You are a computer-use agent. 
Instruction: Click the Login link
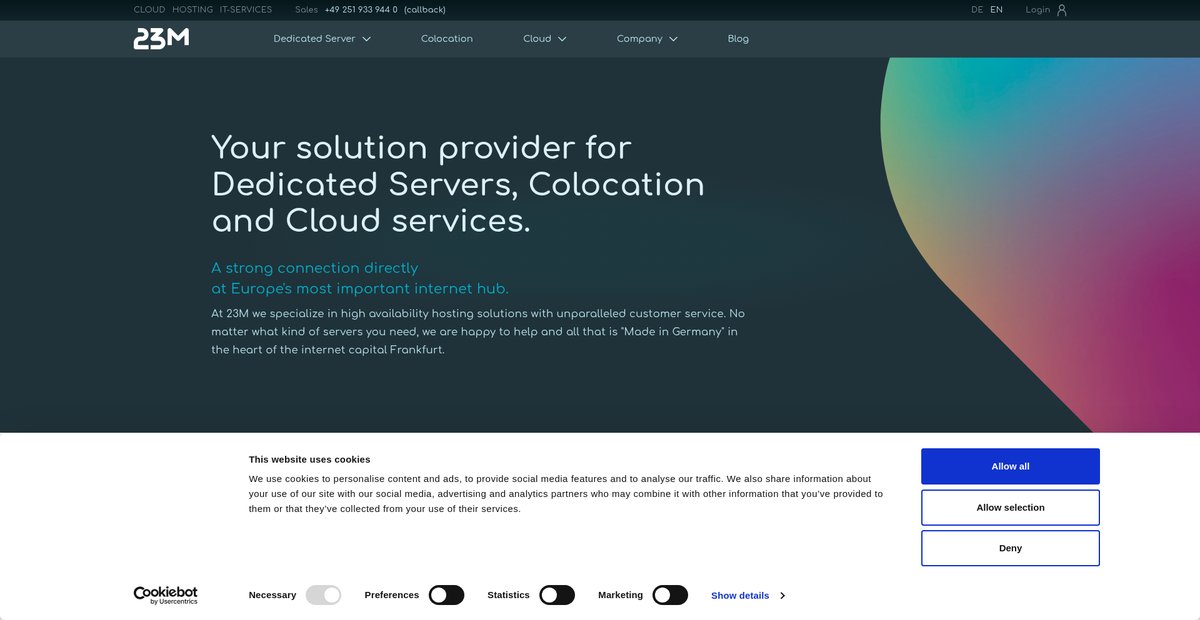1038,10
